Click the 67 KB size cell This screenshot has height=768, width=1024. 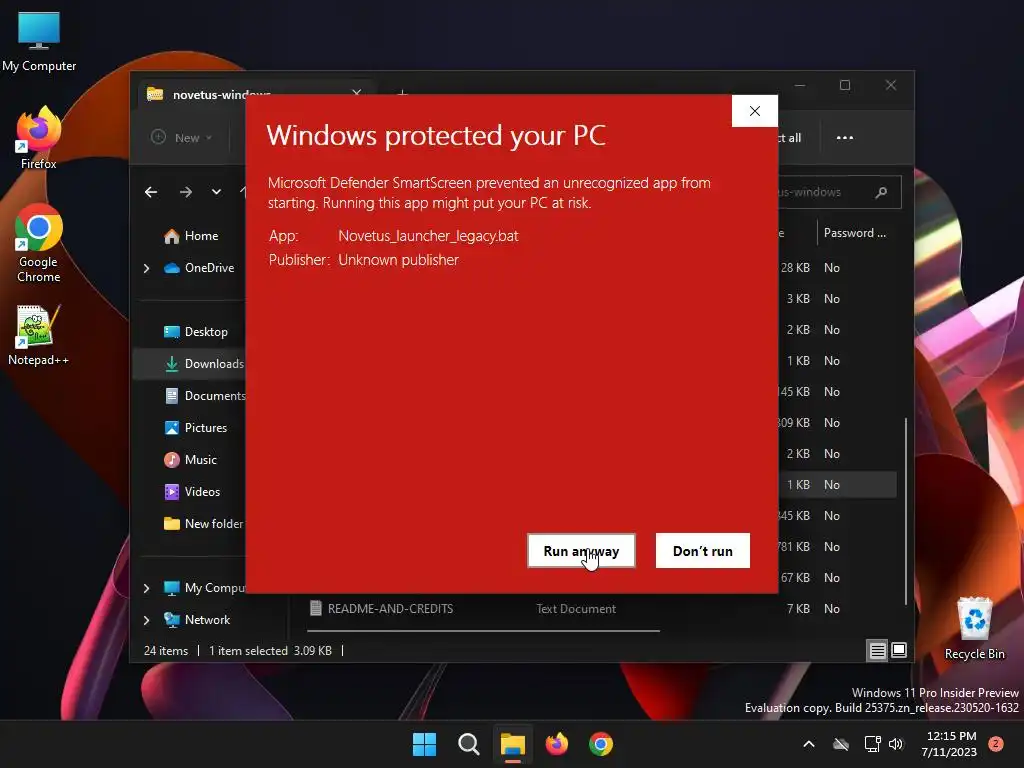pyautogui.click(x=795, y=578)
